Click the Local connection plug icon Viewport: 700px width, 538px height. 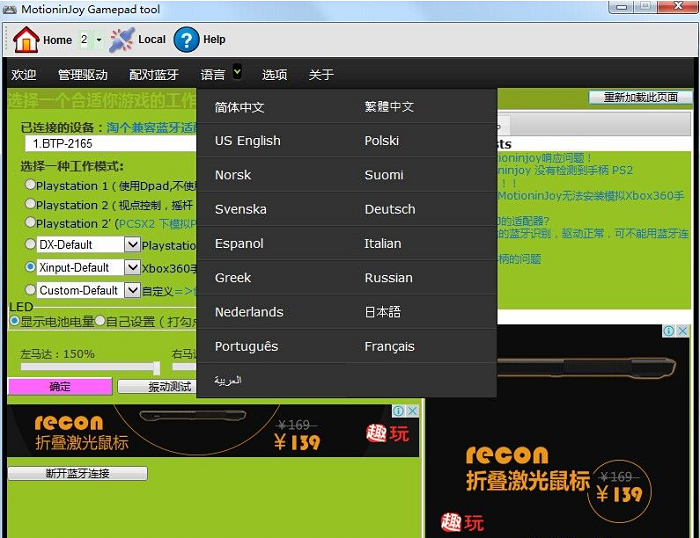(x=121, y=40)
